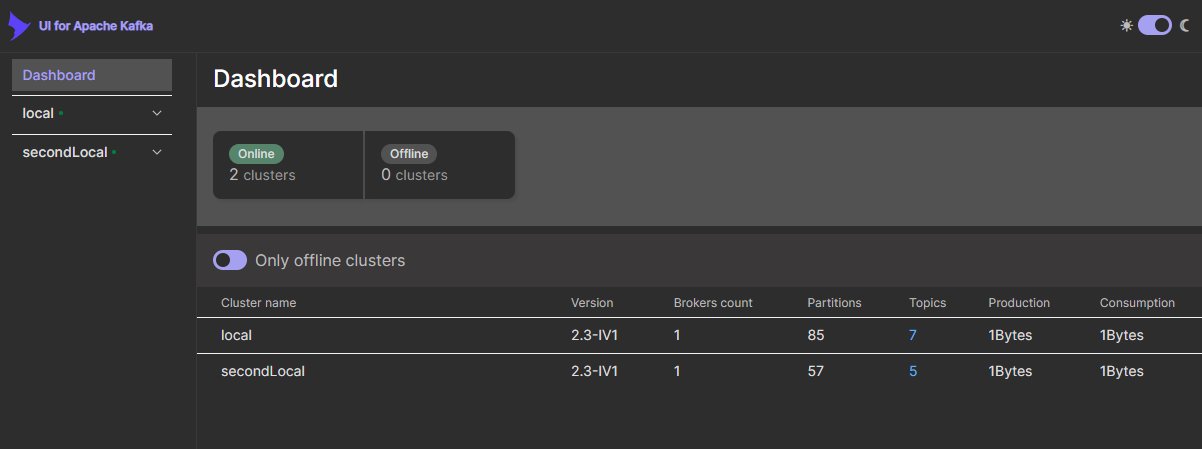Image resolution: width=1202 pixels, height=449 pixels.
Task: Click the moon dark-mode icon
Action: pyautogui.click(x=1185, y=25)
